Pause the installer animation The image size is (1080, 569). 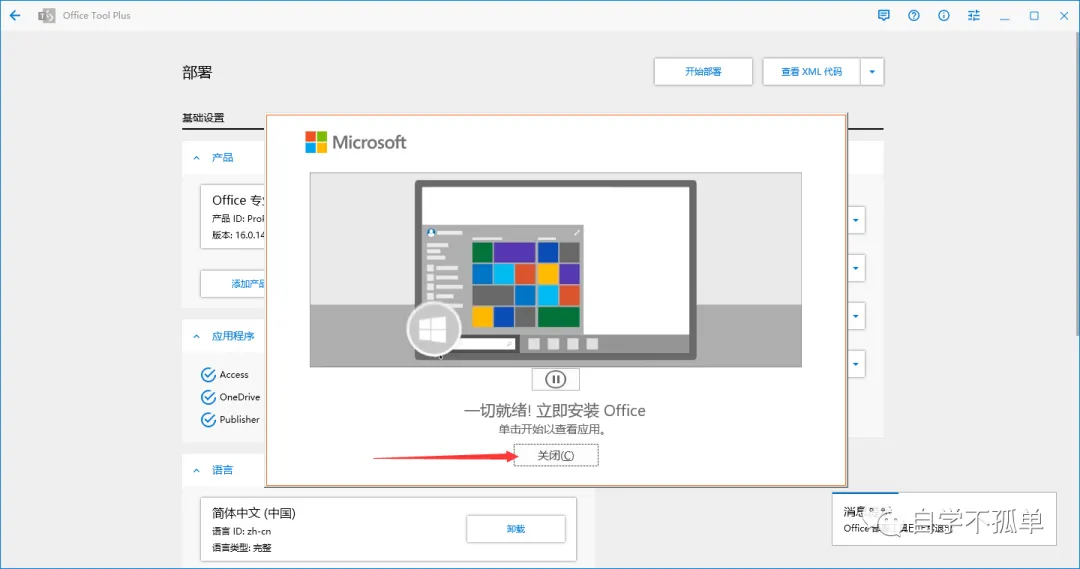(555, 380)
